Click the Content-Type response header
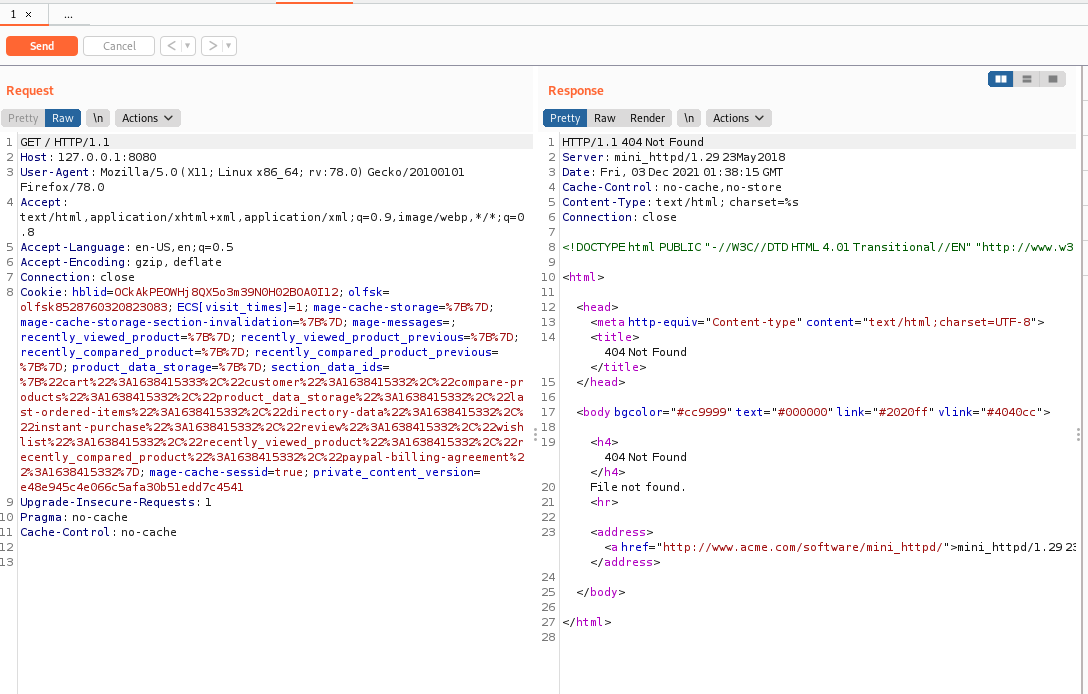 (x=680, y=202)
